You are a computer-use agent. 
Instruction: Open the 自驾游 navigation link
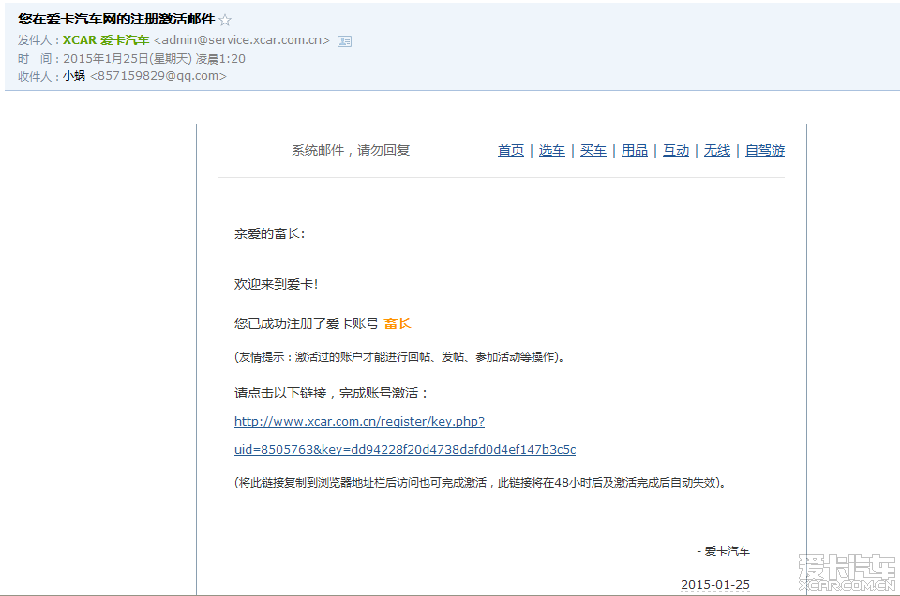point(765,150)
